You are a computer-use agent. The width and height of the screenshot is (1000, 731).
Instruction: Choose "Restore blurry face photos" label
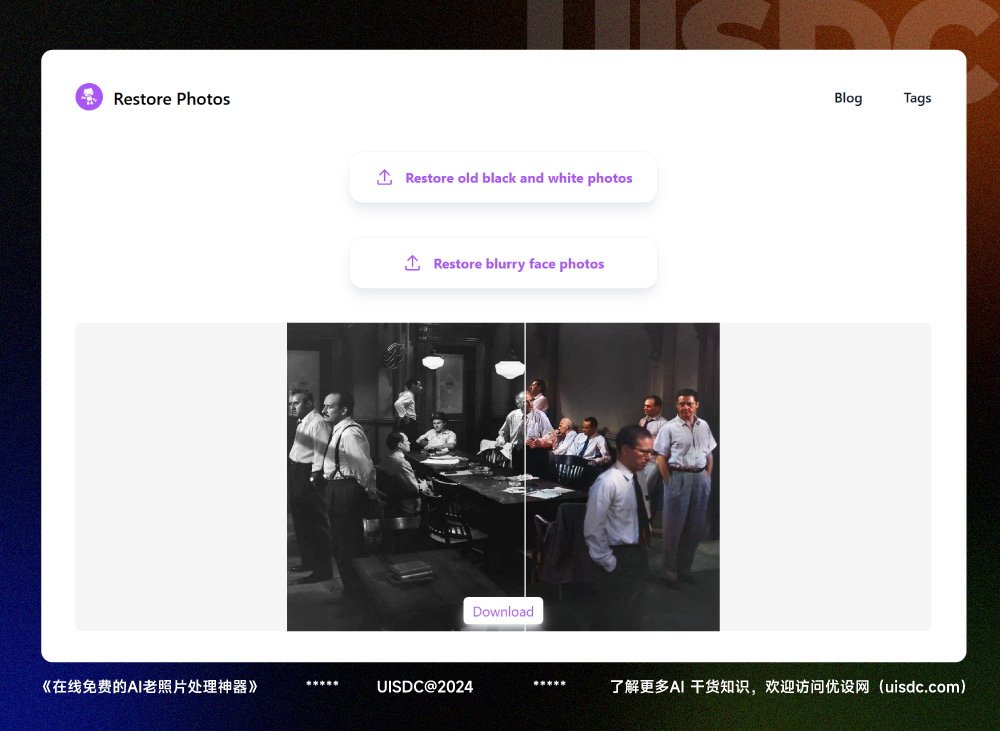518,264
